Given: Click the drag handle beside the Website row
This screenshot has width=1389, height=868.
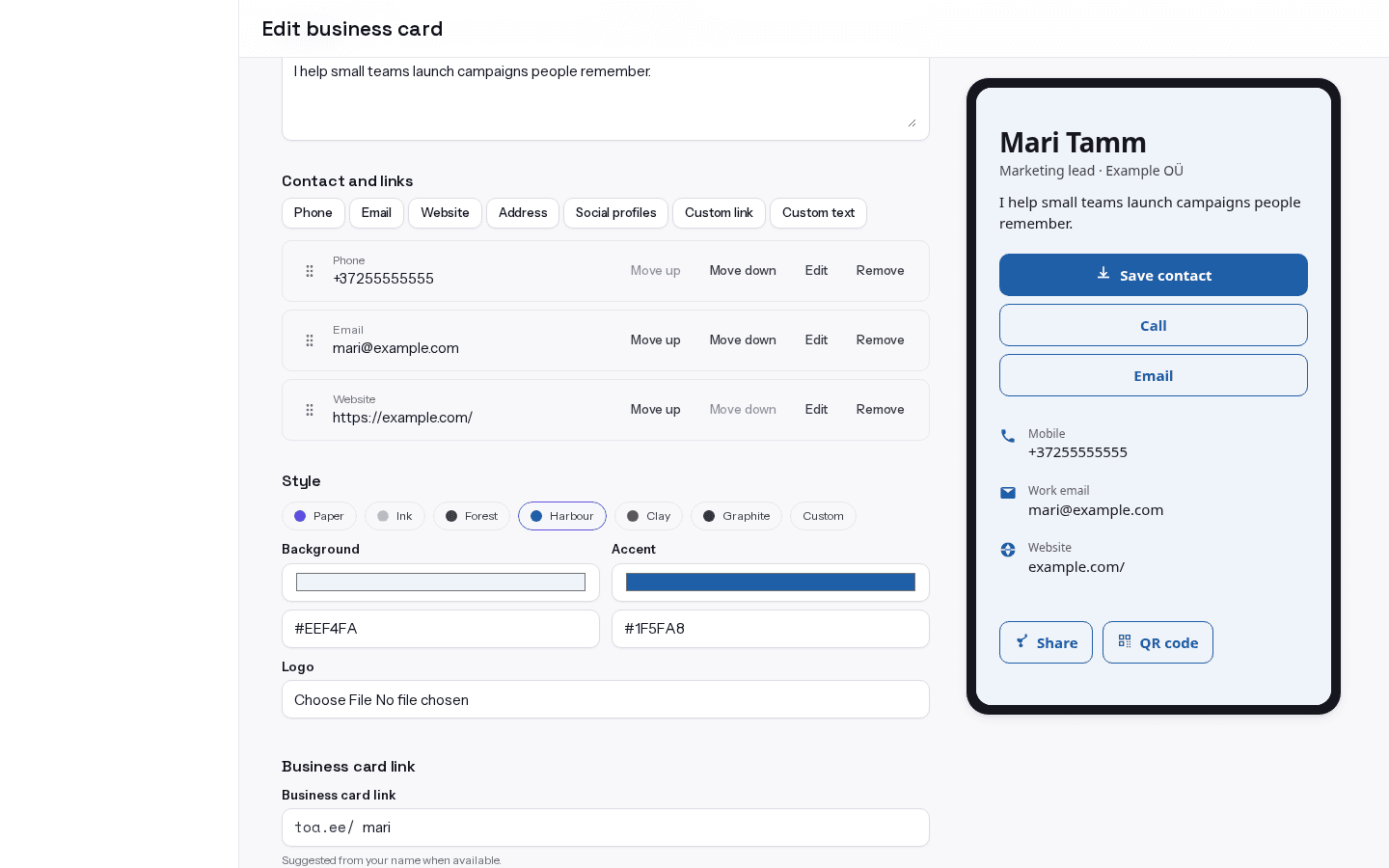Looking at the screenshot, I should click(310, 410).
